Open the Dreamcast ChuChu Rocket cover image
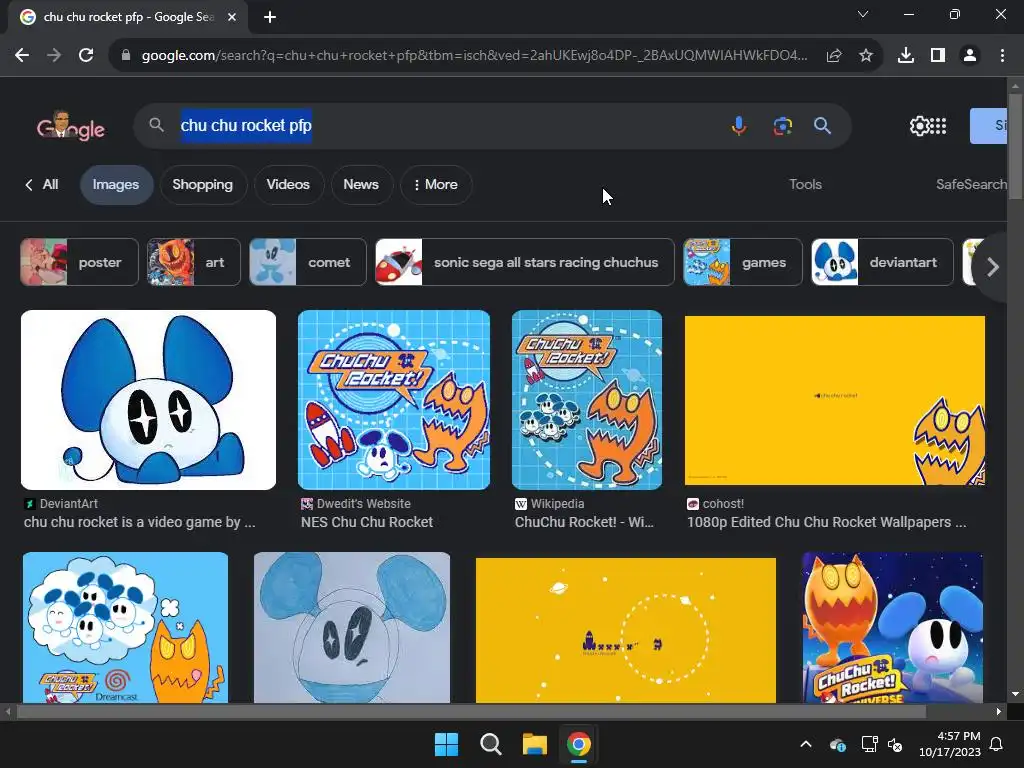Image resolution: width=1024 pixels, height=768 pixels. (x=125, y=627)
